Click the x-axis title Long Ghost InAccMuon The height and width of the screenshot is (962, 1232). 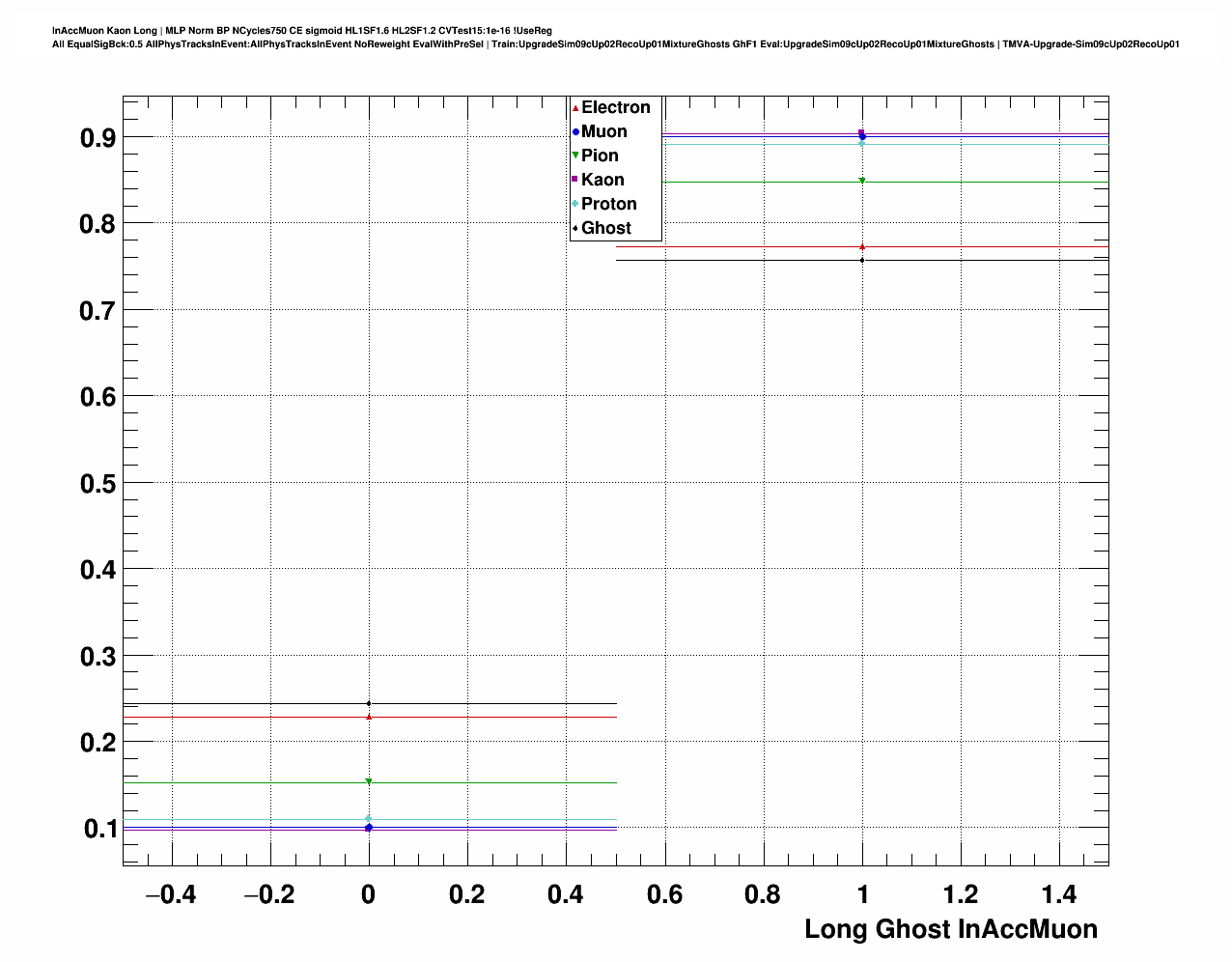(x=950, y=929)
